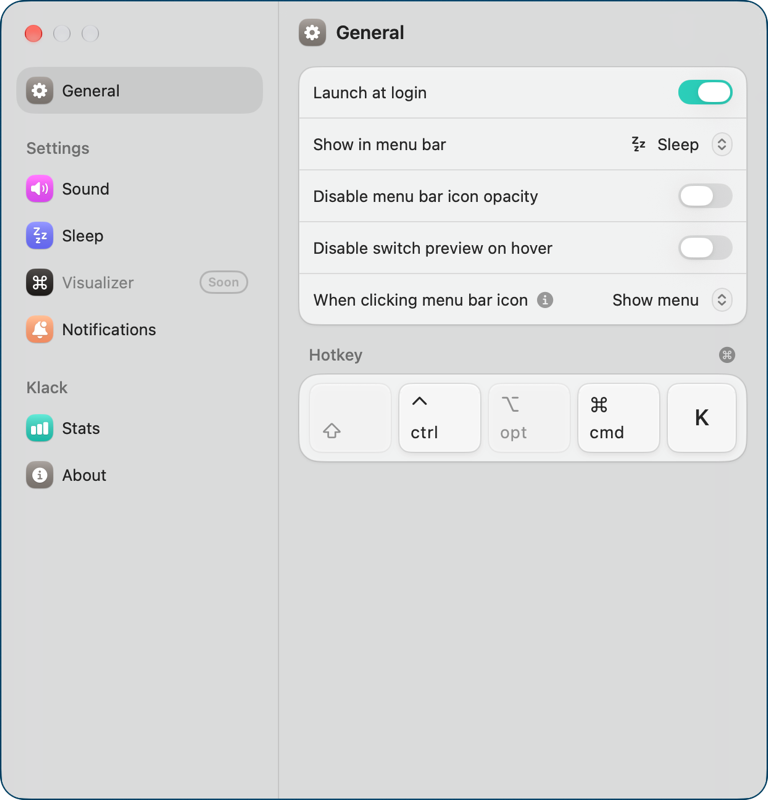Click the purple Sleep Zz icon

coord(39,236)
